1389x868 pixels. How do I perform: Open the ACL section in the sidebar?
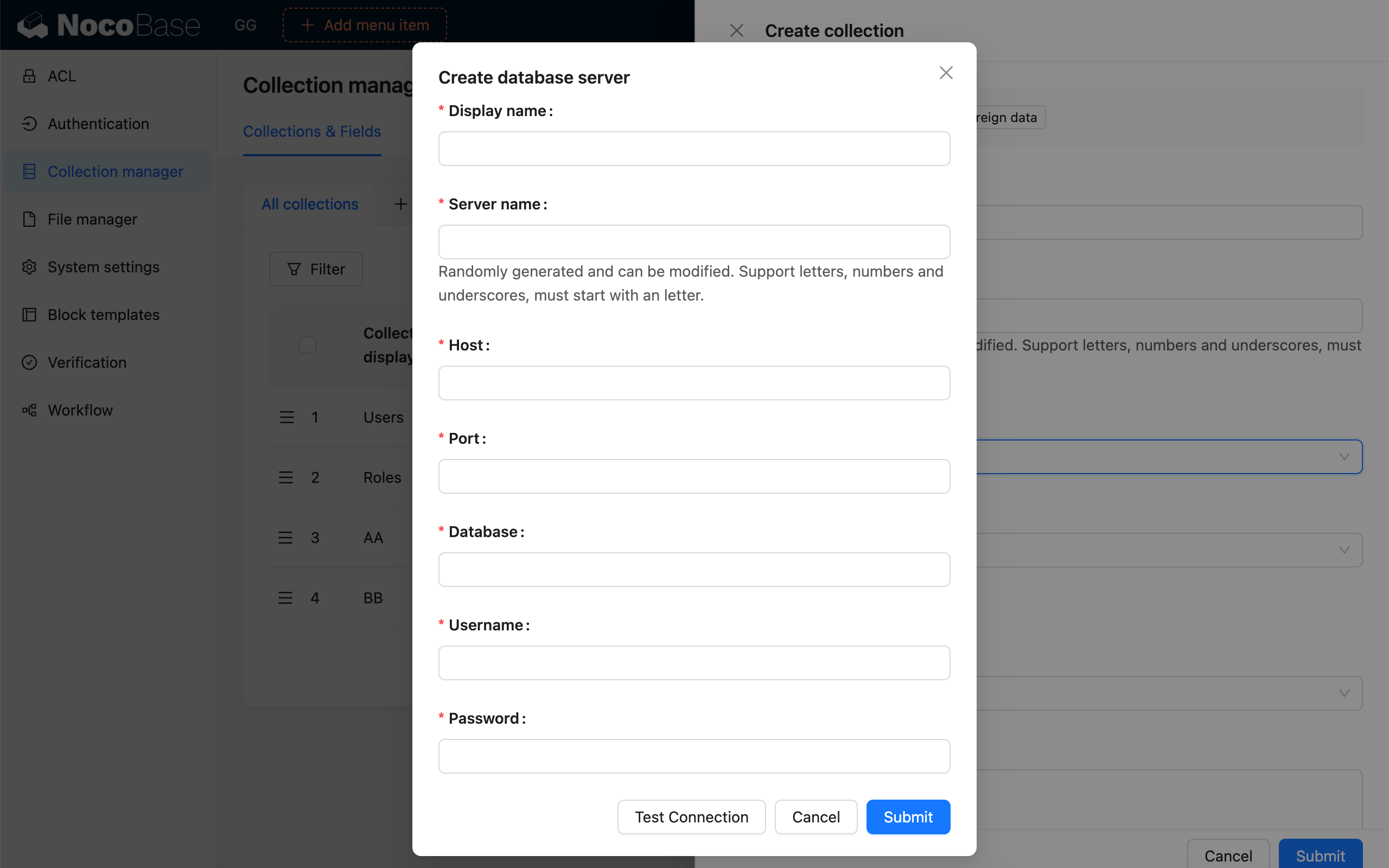(61, 76)
